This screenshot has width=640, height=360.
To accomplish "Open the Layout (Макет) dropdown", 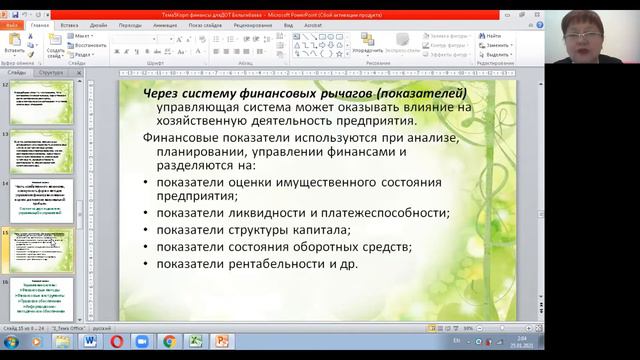I will pos(80,36).
